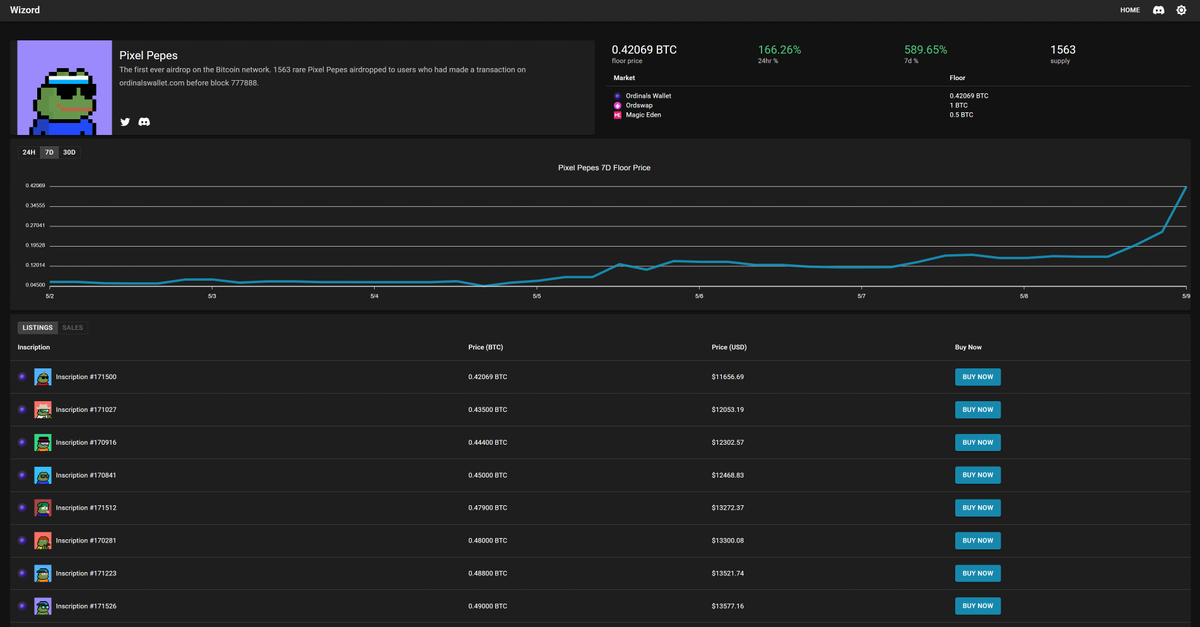The width and height of the screenshot is (1200, 627).
Task: Buy Inscription #171526 with Buy Now
Action: [x=978, y=606]
